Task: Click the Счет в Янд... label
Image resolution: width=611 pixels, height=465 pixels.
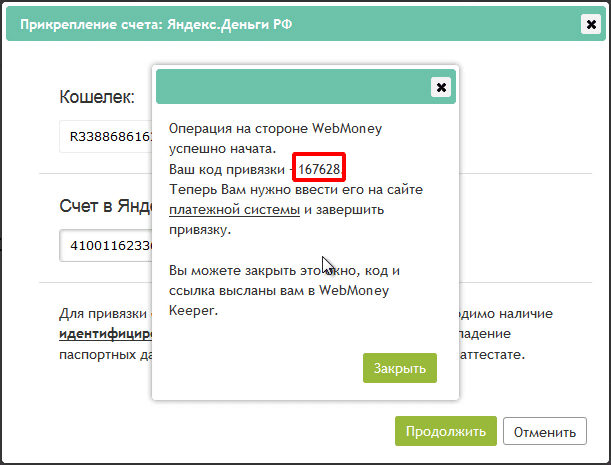Action: click(106, 206)
